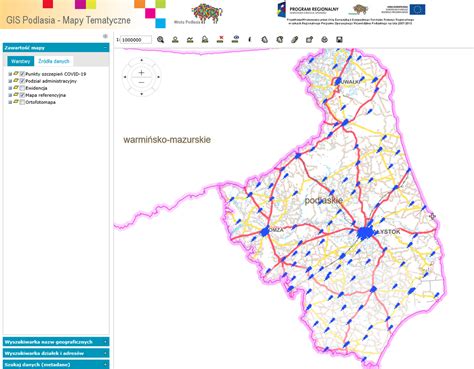Click the save floppy disk icon

coord(339,40)
